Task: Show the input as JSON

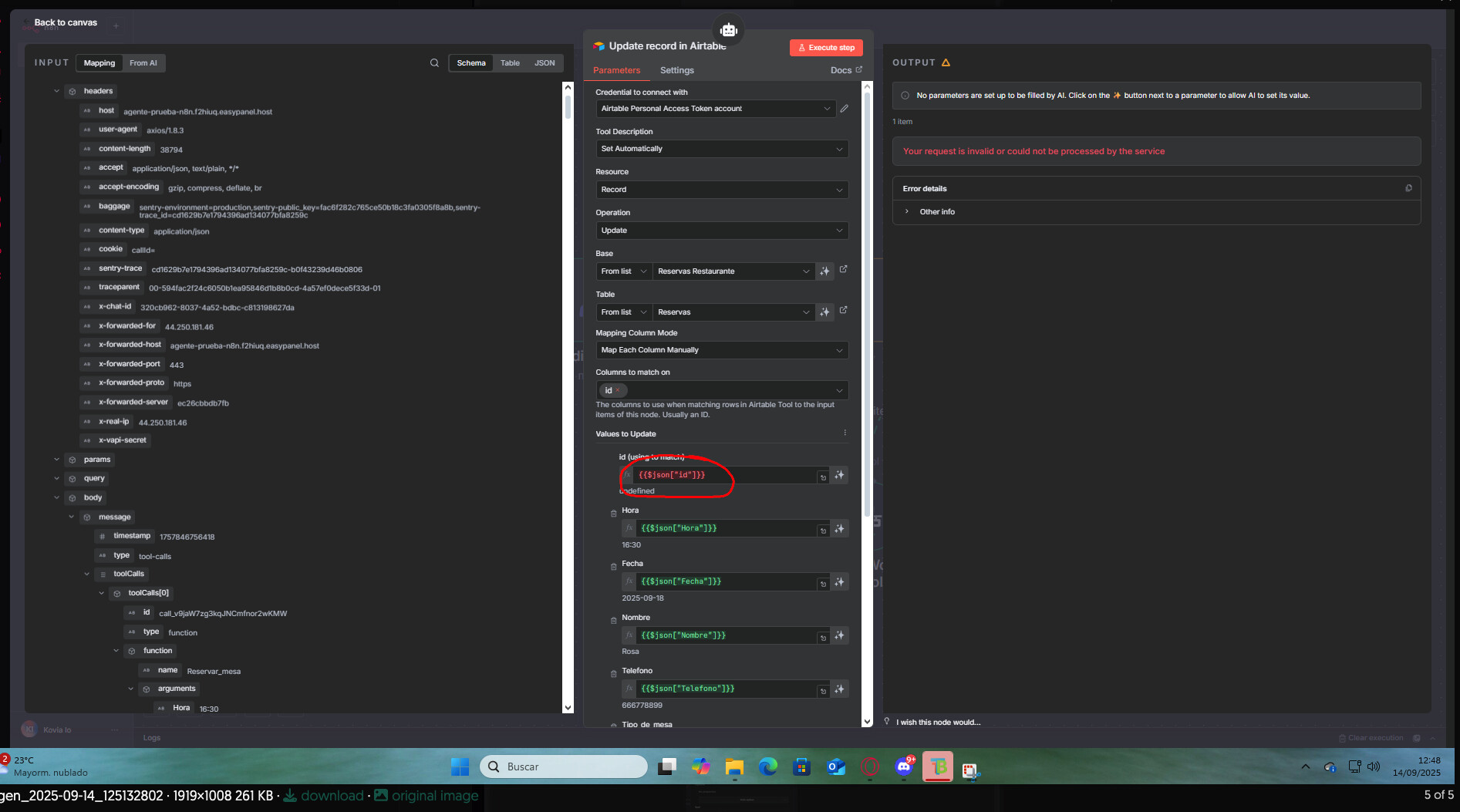Action: pos(545,63)
